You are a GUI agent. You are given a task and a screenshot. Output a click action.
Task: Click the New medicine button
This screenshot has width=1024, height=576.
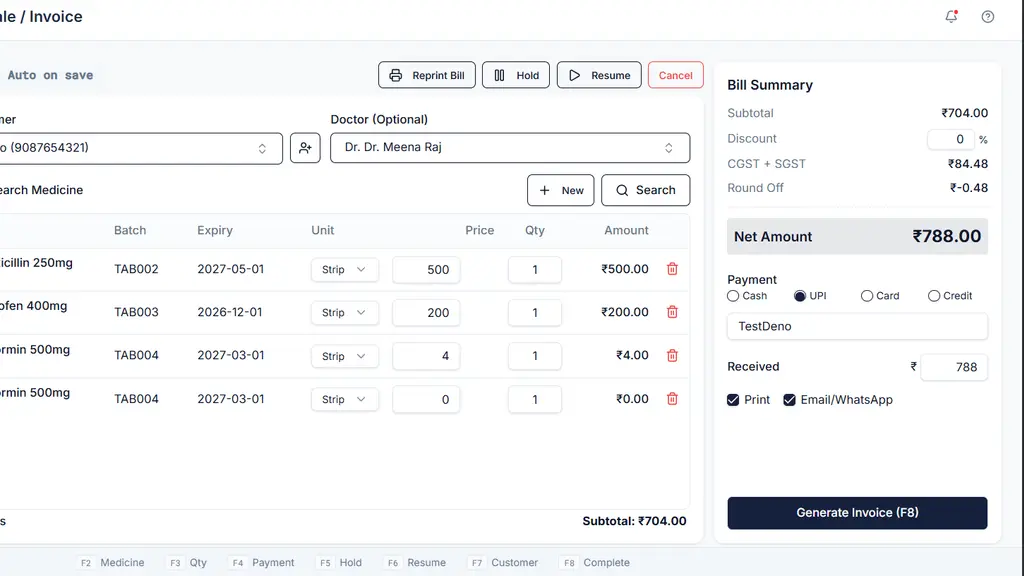[x=561, y=190]
